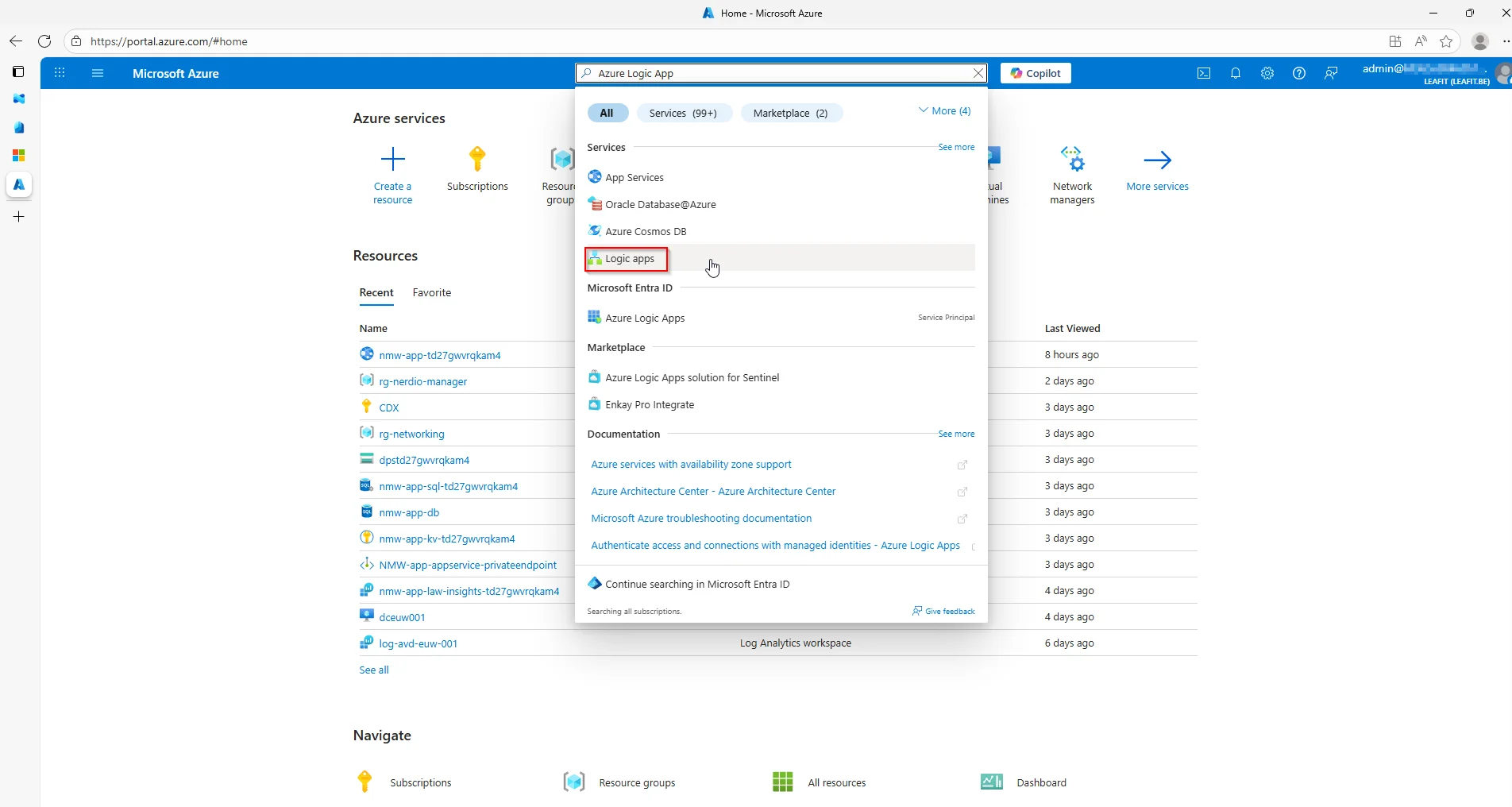Click the Azure search input field

coord(781,73)
